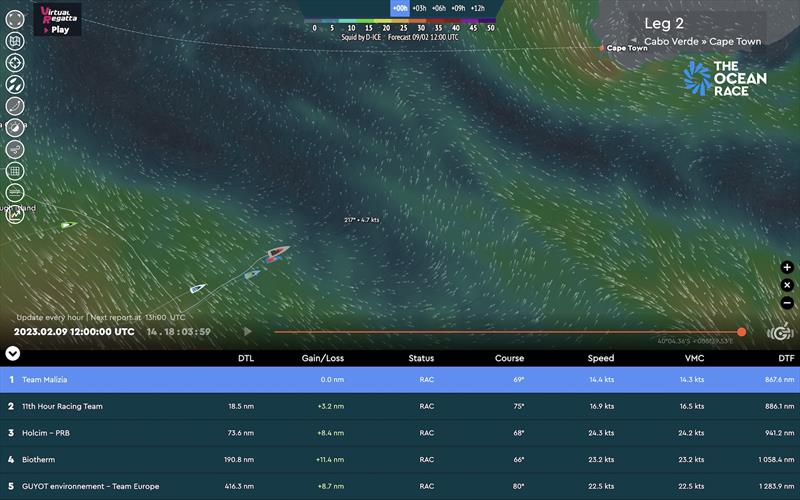The width and height of the screenshot is (800, 500).
Task: Click the middle of the orange timeline bar
Action: click(508, 332)
